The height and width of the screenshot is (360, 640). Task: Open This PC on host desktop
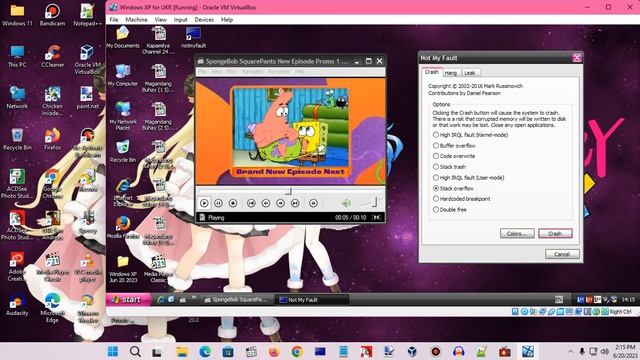pos(17,56)
